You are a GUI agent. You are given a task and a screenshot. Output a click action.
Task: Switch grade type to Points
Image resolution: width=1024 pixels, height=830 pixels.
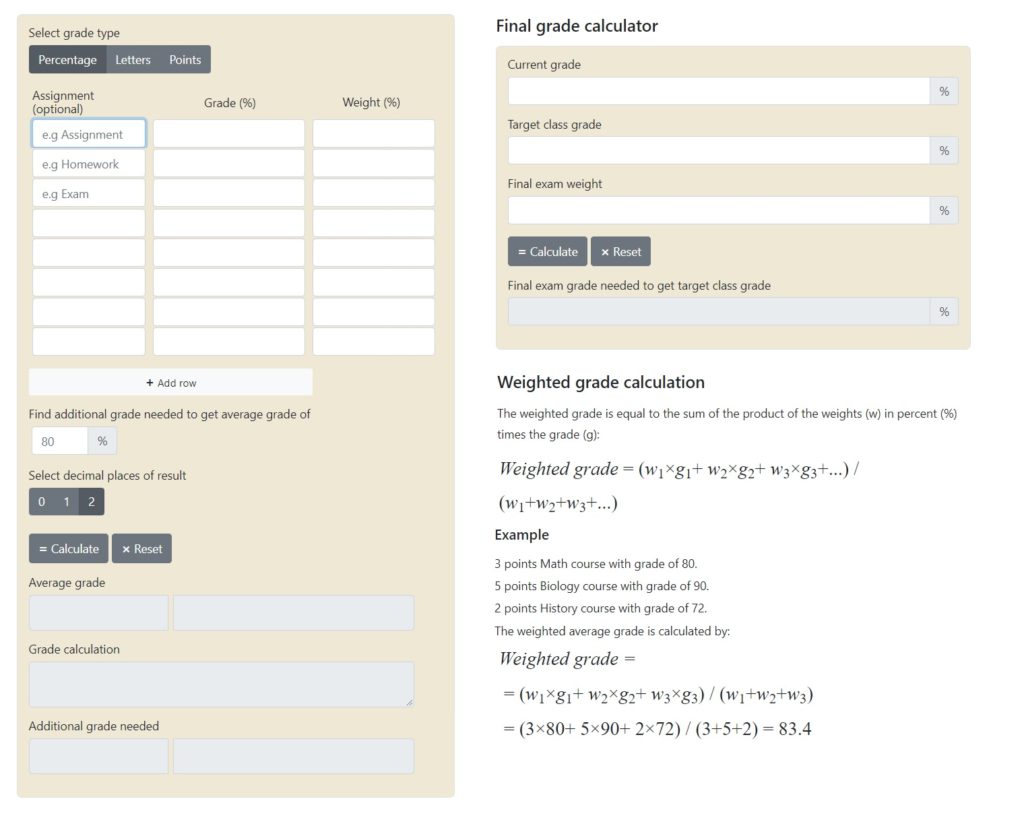(184, 59)
